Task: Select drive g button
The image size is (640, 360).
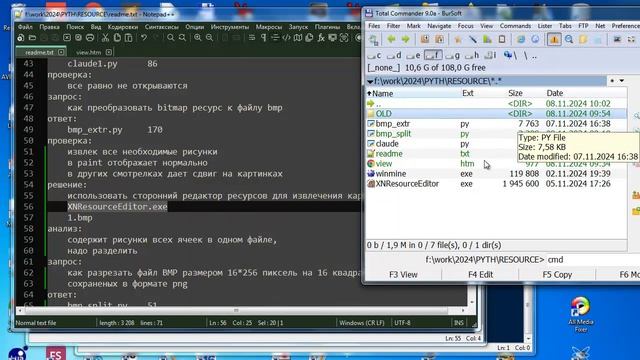Action: 452,55
